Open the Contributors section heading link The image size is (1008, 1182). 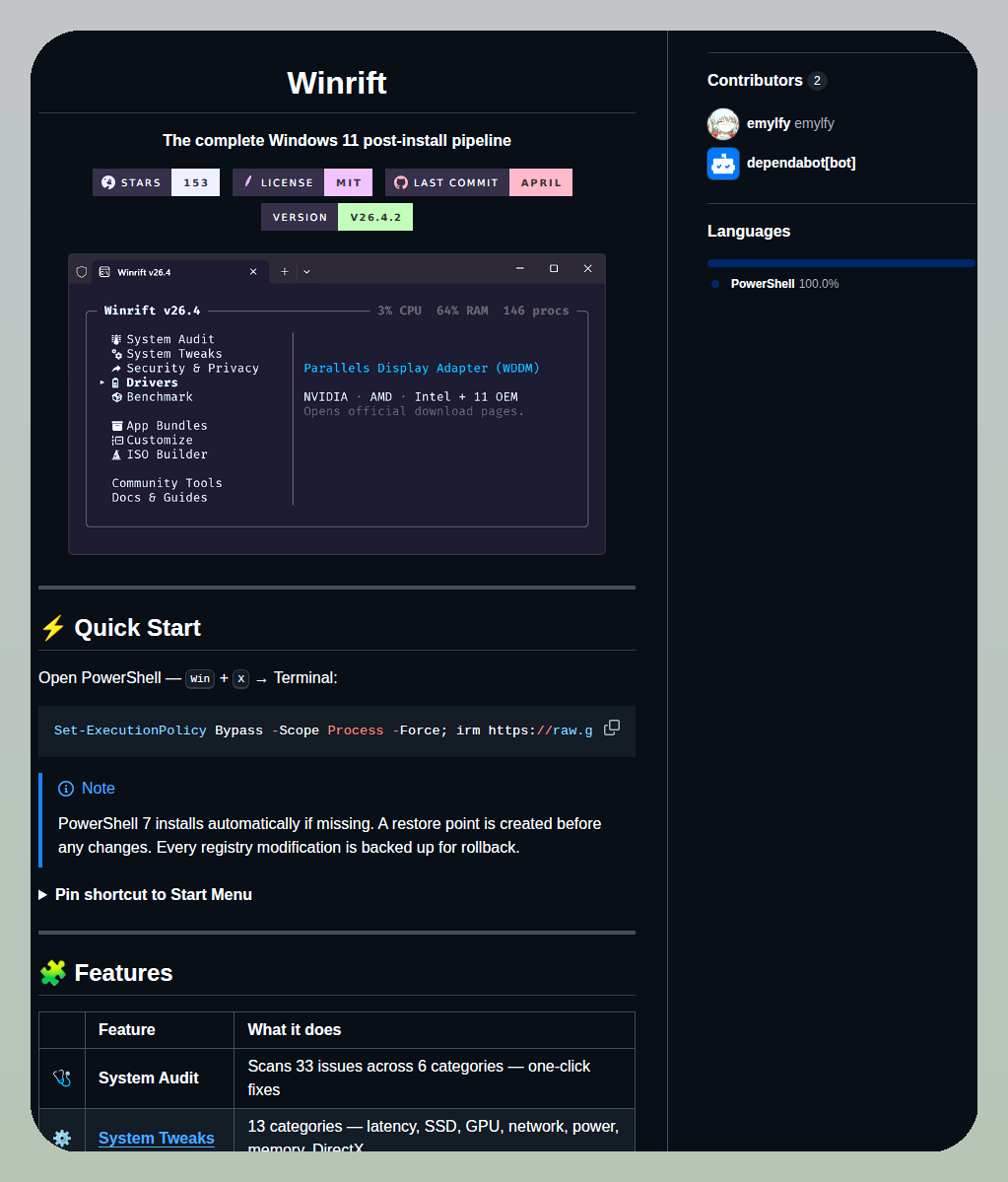(767, 81)
